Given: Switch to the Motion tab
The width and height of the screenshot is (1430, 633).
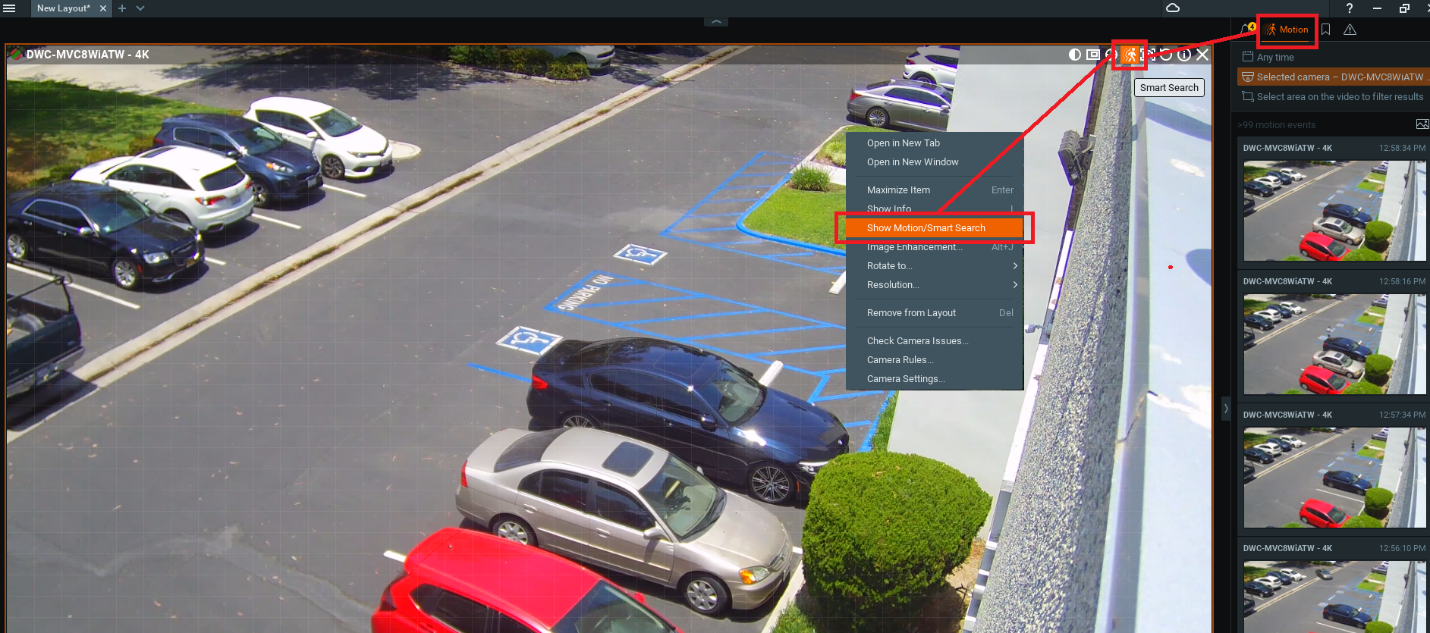Looking at the screenshot, I should (x=1287, y=30).
